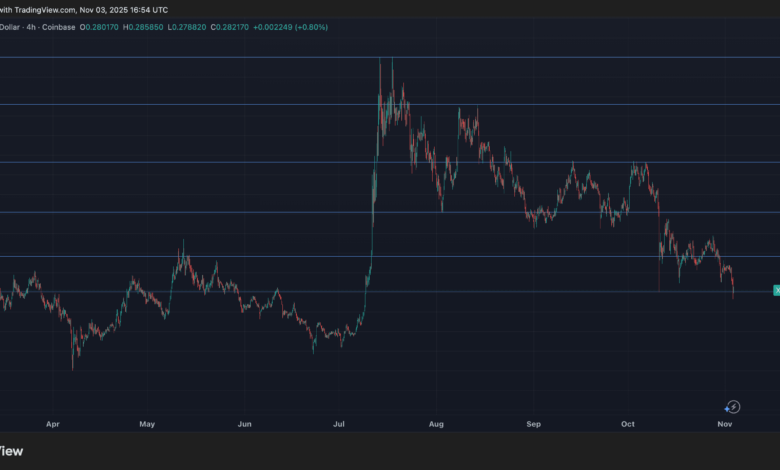
Task: Click the lightning bolt event icon
Action: (x=732, y=407)
